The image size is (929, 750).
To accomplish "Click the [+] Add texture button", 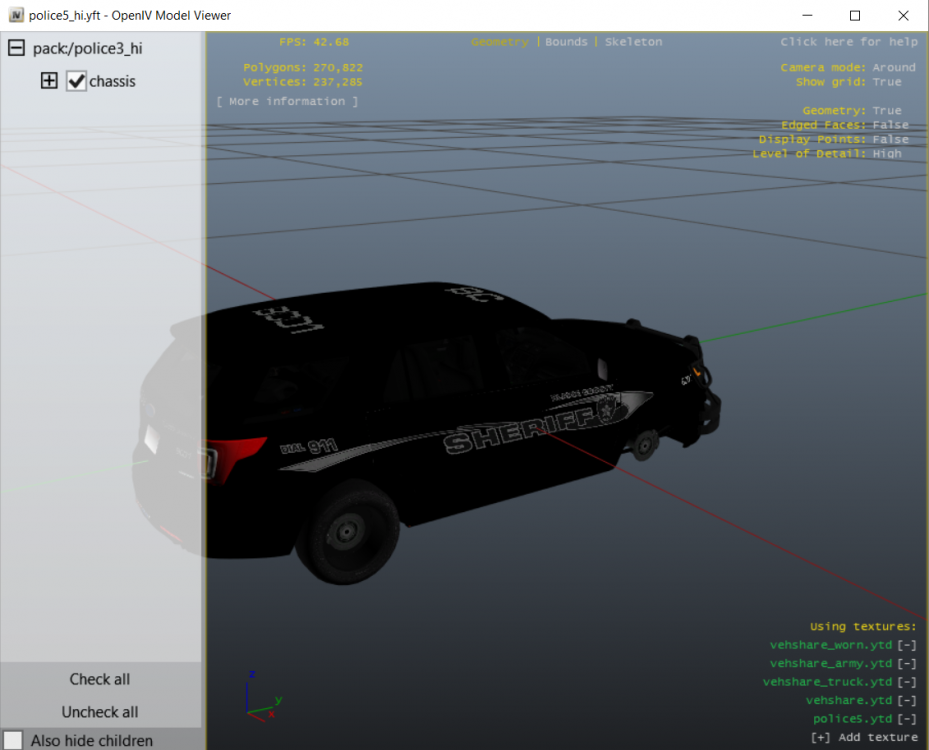I will point(864,737).
